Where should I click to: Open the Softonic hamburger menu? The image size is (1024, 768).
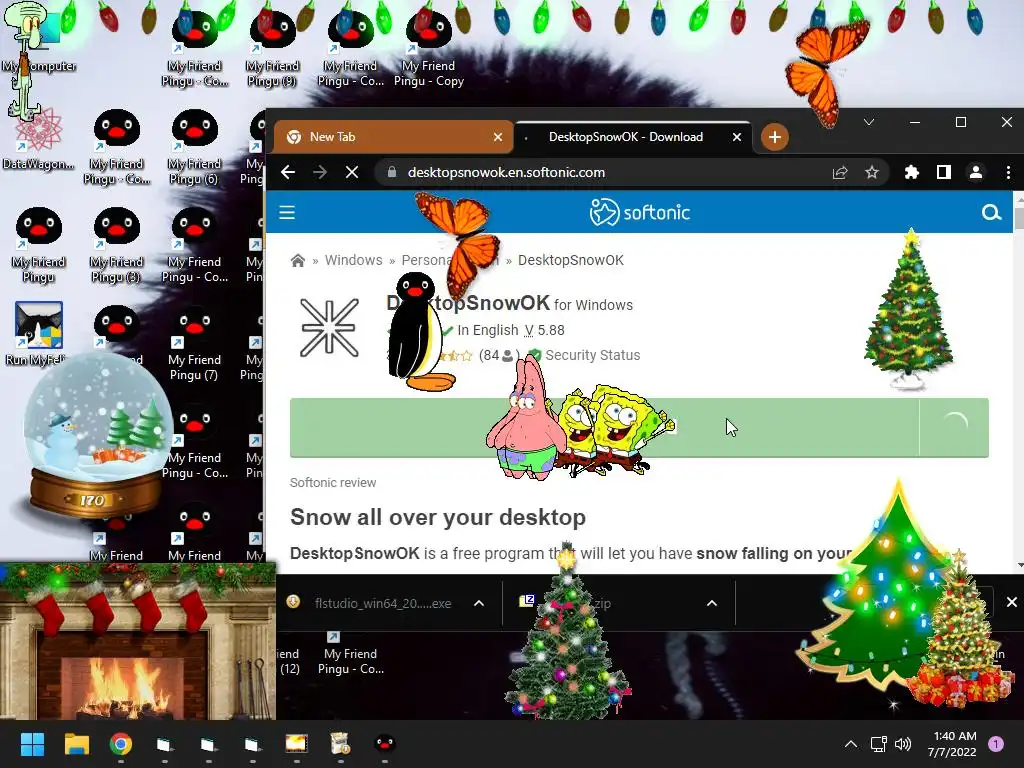(287, 212)
